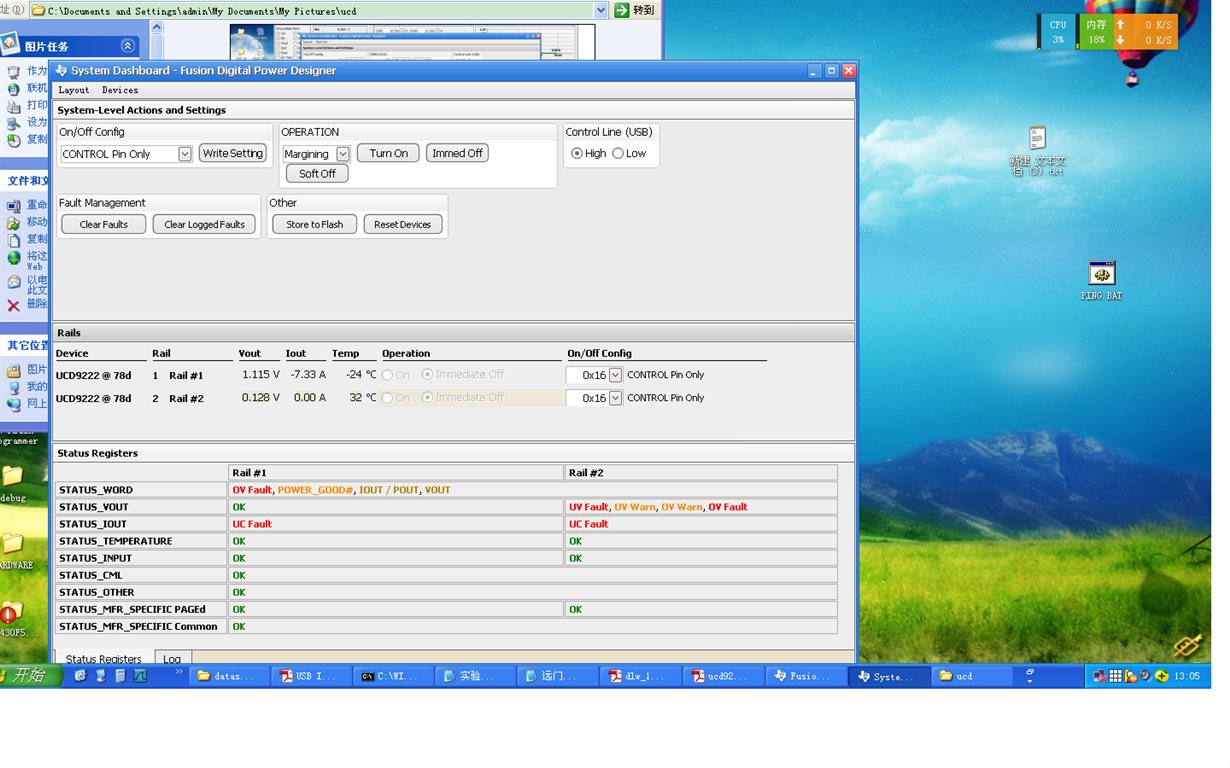
Task: Click the desktop-folder icon beside debug
Action: 11,474
